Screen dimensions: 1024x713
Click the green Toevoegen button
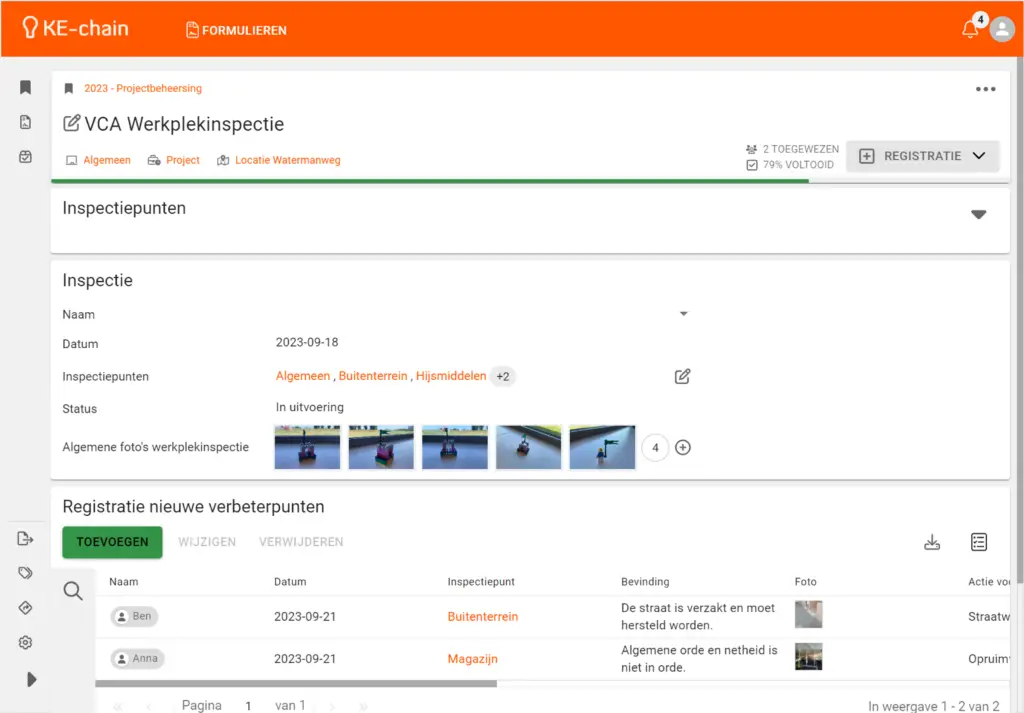[x=112, y=542]
